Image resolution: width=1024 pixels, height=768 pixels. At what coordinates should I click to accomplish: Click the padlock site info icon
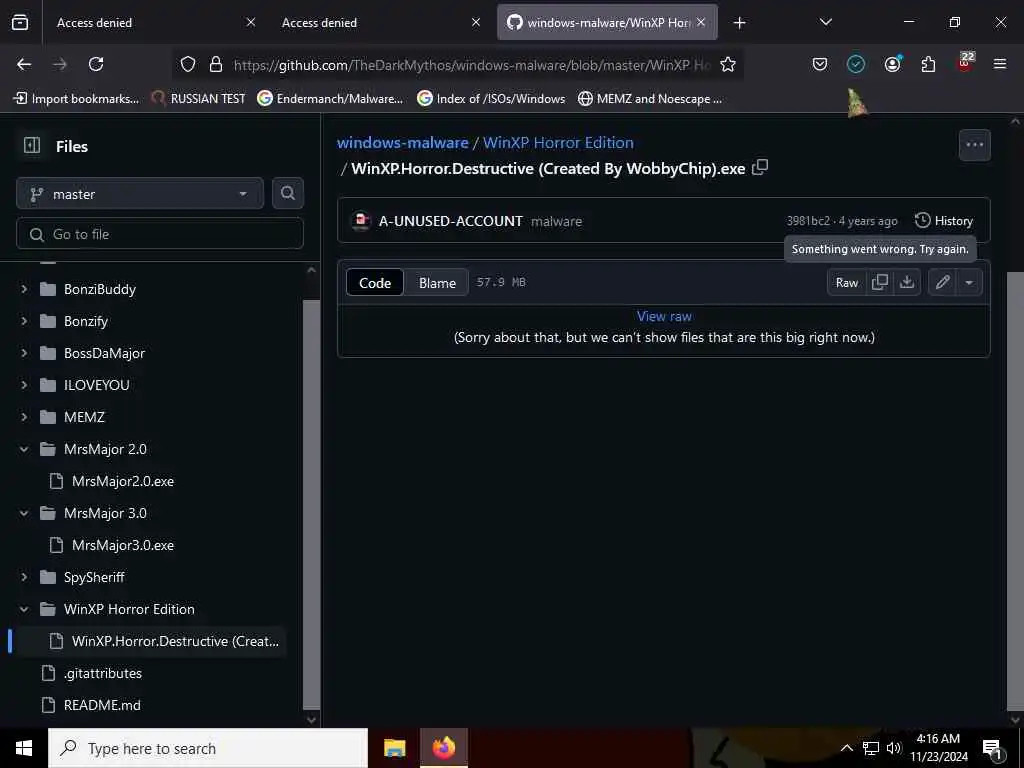tap(216, 64)
